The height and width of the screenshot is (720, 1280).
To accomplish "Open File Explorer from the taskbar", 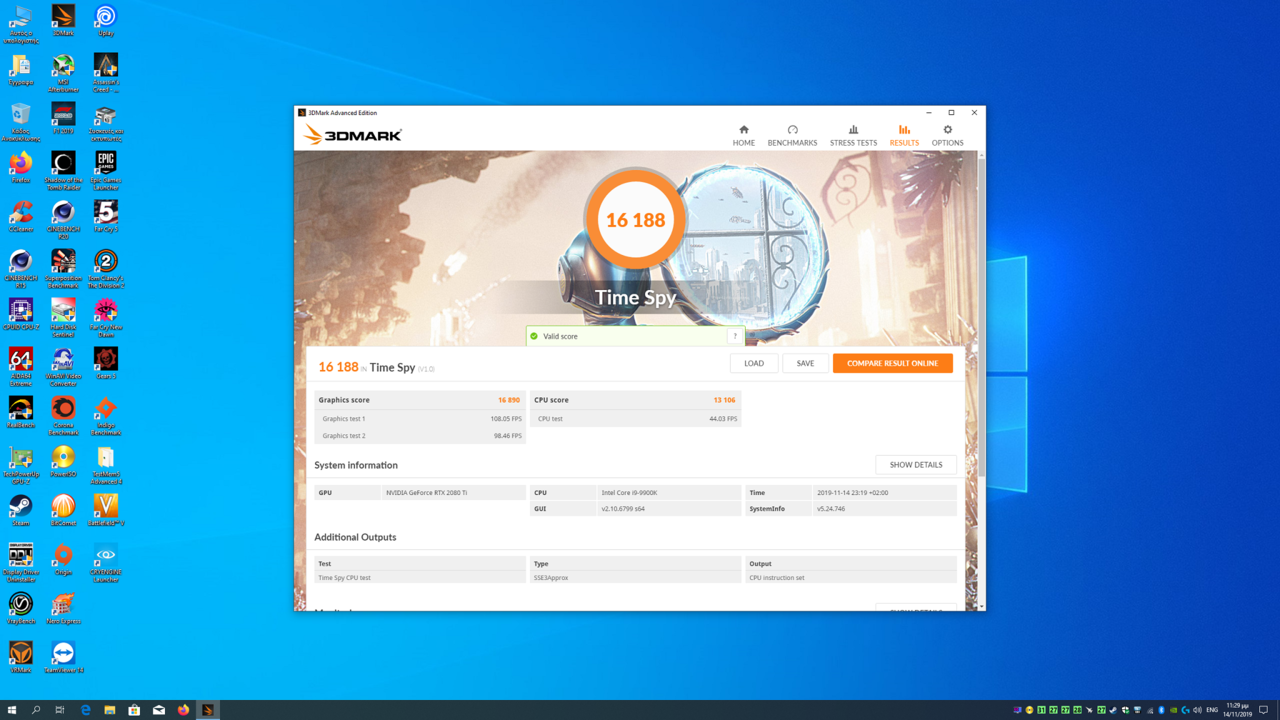I will tap(110, 710).
